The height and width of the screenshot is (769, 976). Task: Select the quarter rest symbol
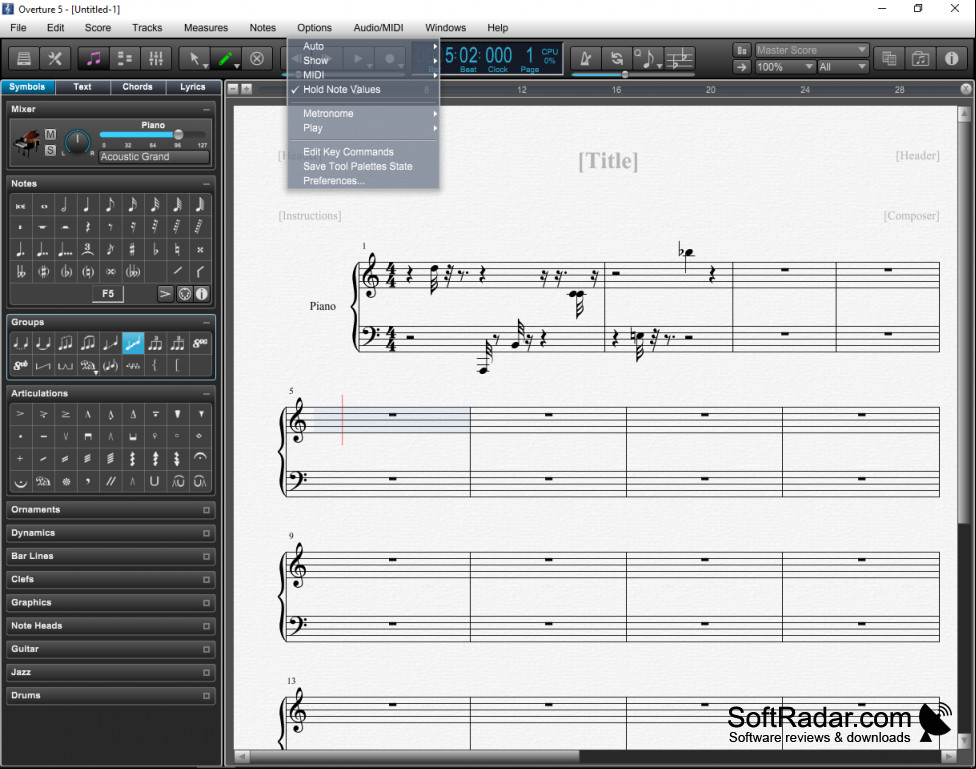[87, 227]
